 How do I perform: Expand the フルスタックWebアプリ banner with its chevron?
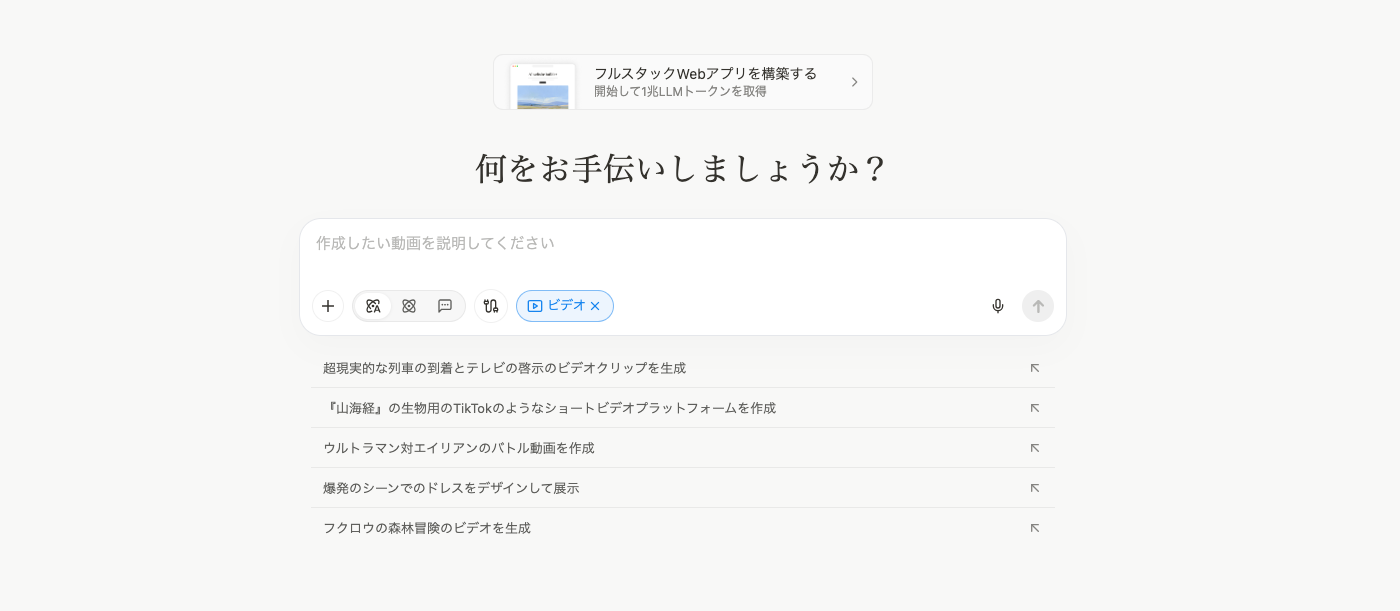[855, 82]
